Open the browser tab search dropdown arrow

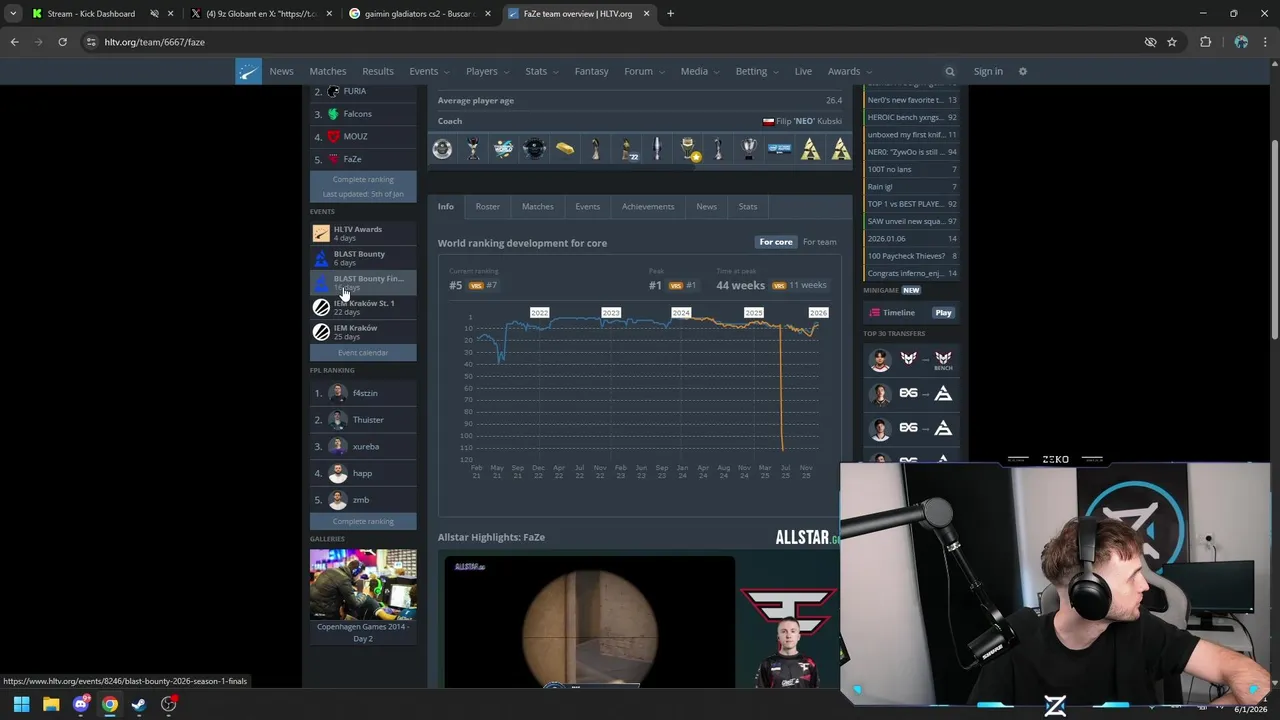pyautogui.click(x=12, y=14)
